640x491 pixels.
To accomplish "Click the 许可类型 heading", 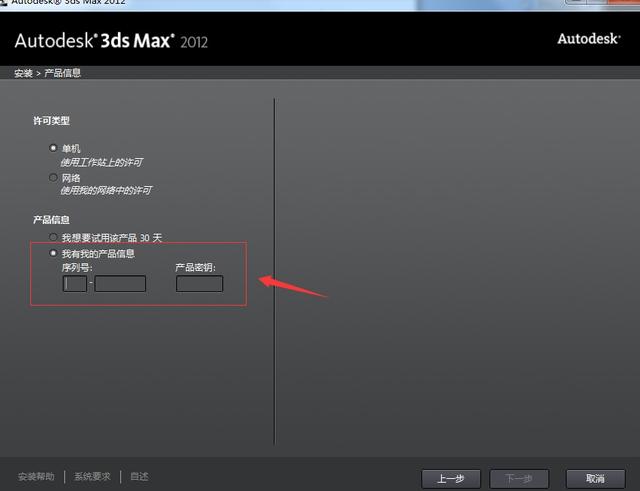I will coord(51,121).
